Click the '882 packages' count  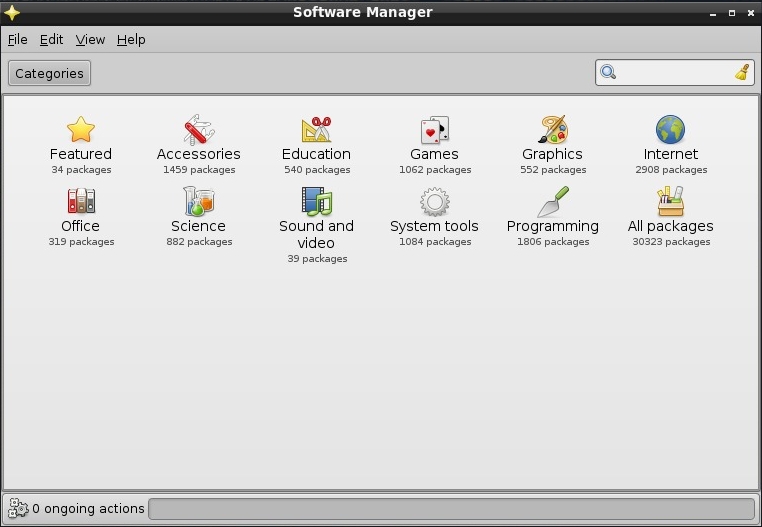(x=199, y=242)
